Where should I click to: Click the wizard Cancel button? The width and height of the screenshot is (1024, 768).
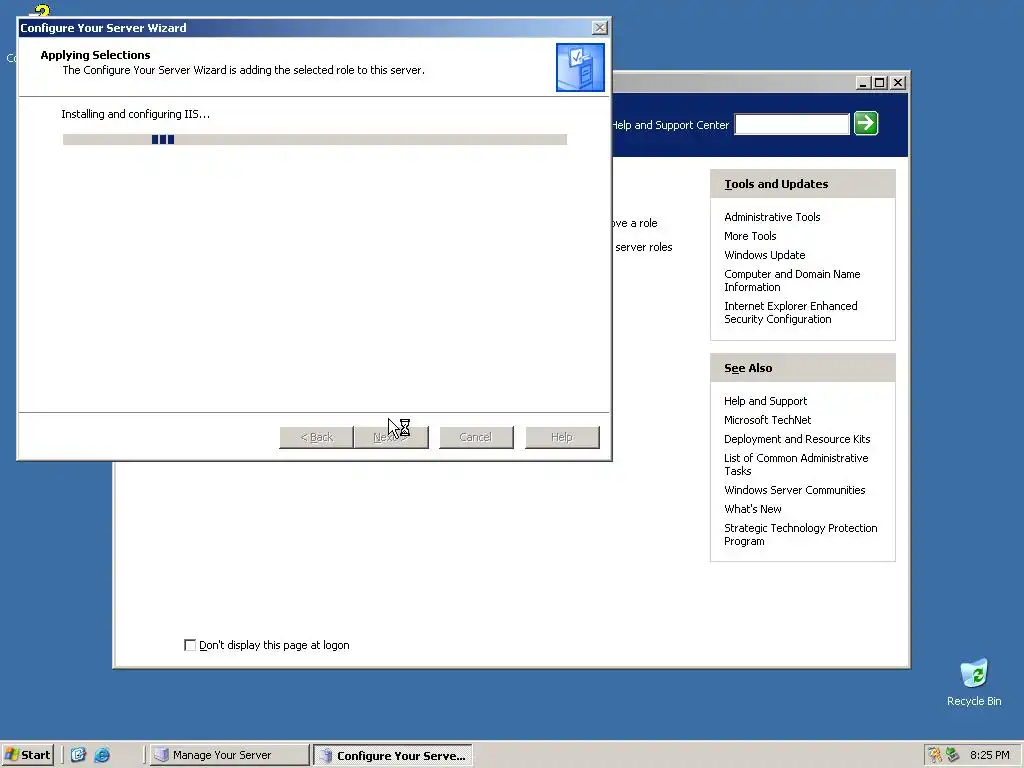point(476,437)
